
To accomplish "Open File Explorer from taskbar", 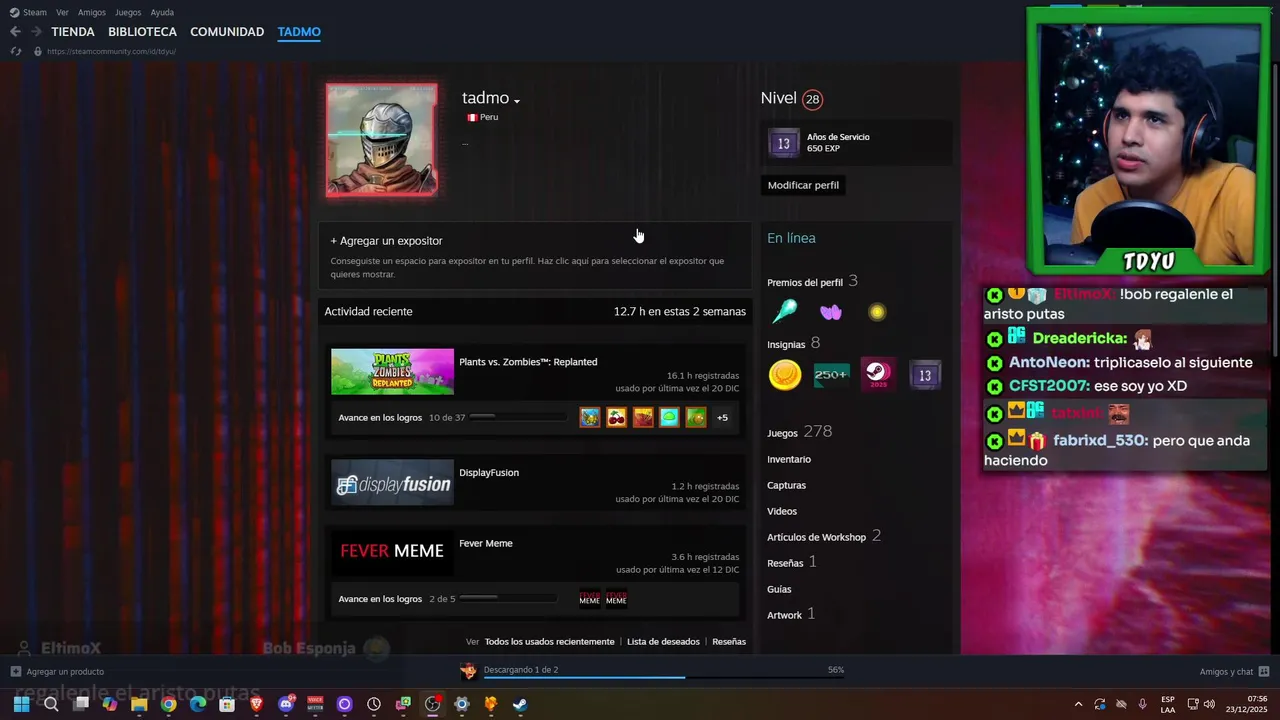I will point(139,704).
